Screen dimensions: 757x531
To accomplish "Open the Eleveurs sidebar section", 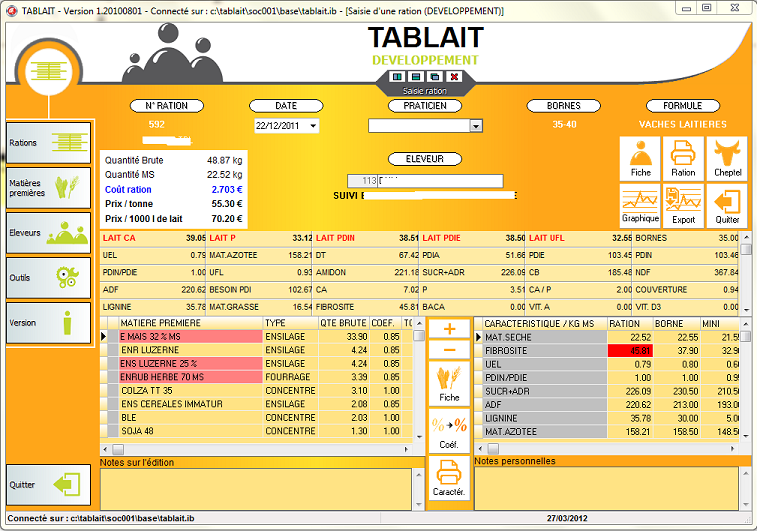I will pyautogui.click(x=48, y=233).
